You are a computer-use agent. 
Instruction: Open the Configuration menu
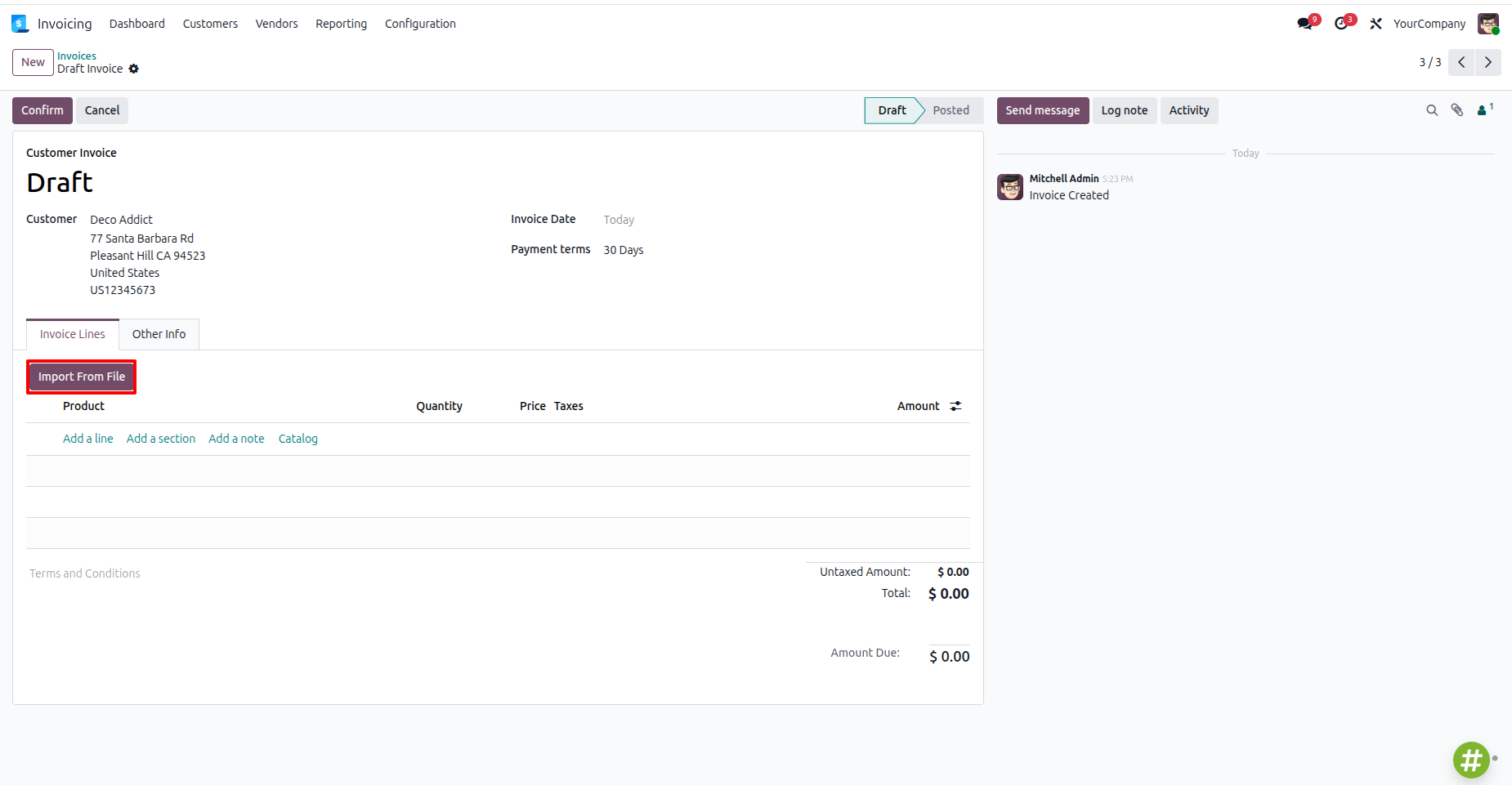pos(420,24)
